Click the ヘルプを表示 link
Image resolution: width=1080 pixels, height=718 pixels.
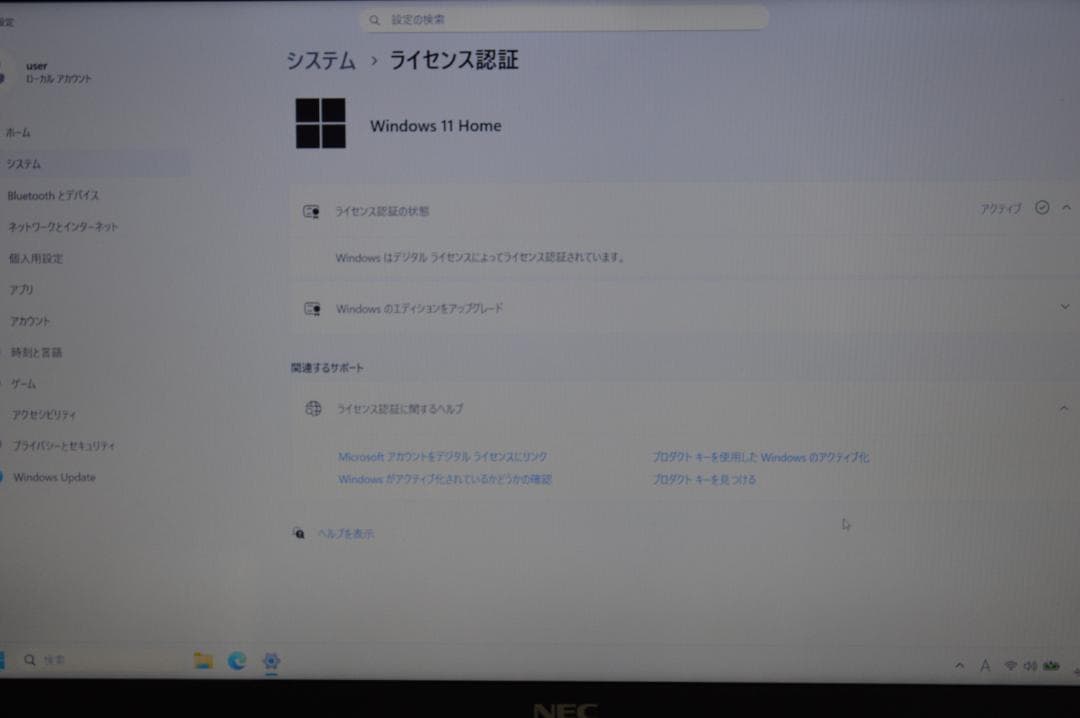347,533
